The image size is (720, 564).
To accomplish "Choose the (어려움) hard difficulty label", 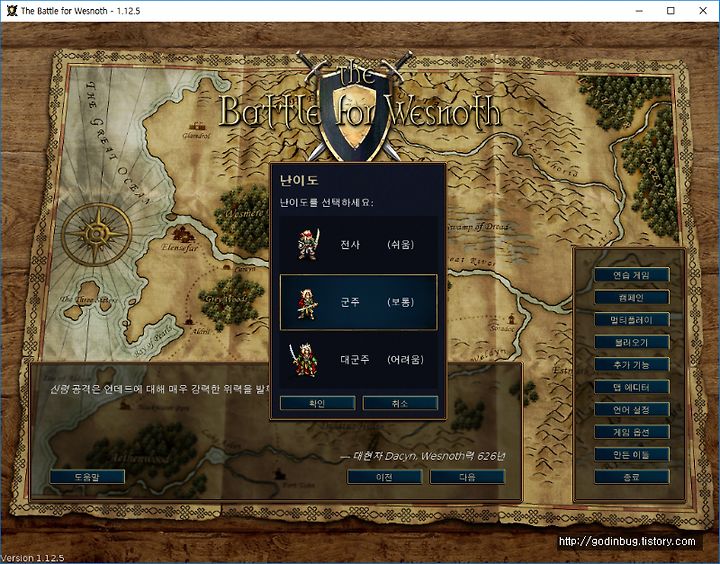I will click(x=405, y=359).
